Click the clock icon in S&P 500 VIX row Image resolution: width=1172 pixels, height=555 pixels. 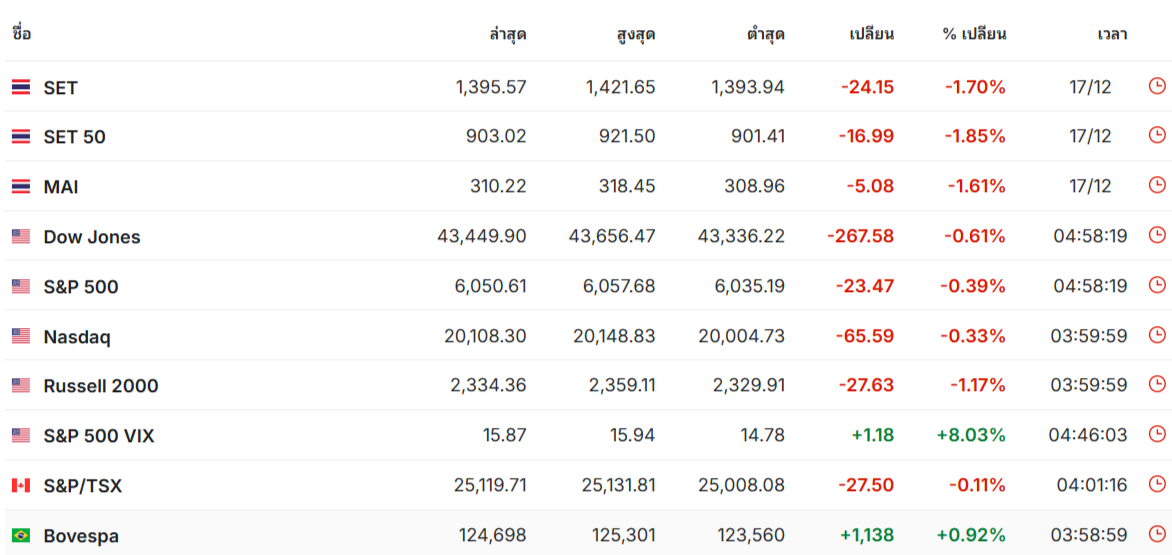1156,434
